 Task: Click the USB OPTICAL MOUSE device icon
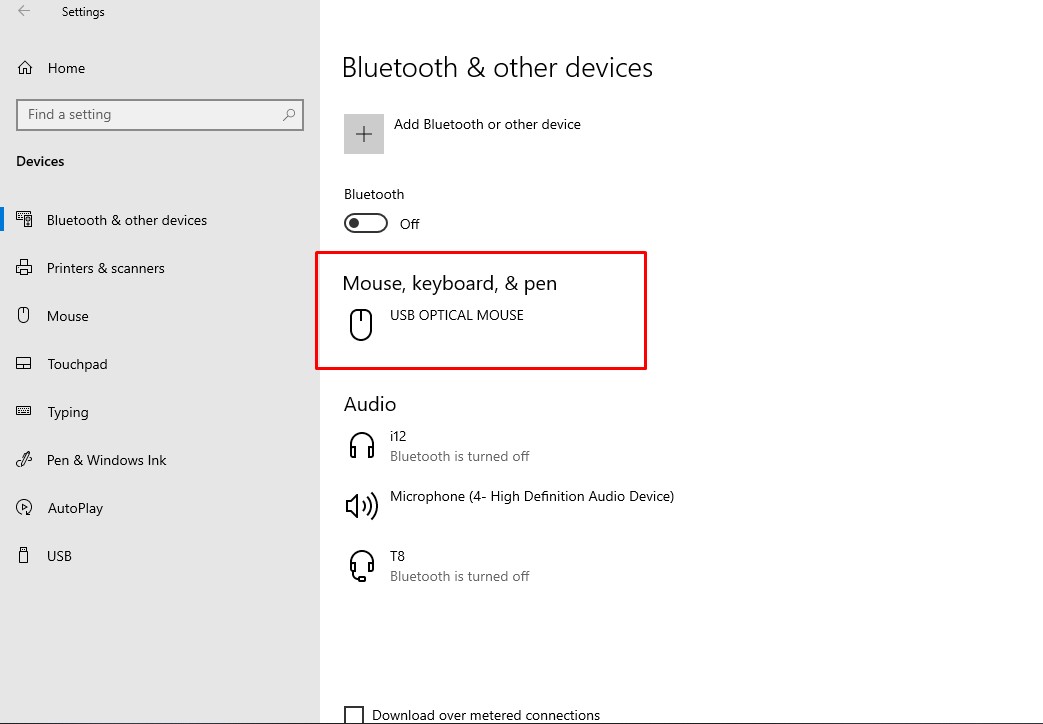tap(361, 325)
